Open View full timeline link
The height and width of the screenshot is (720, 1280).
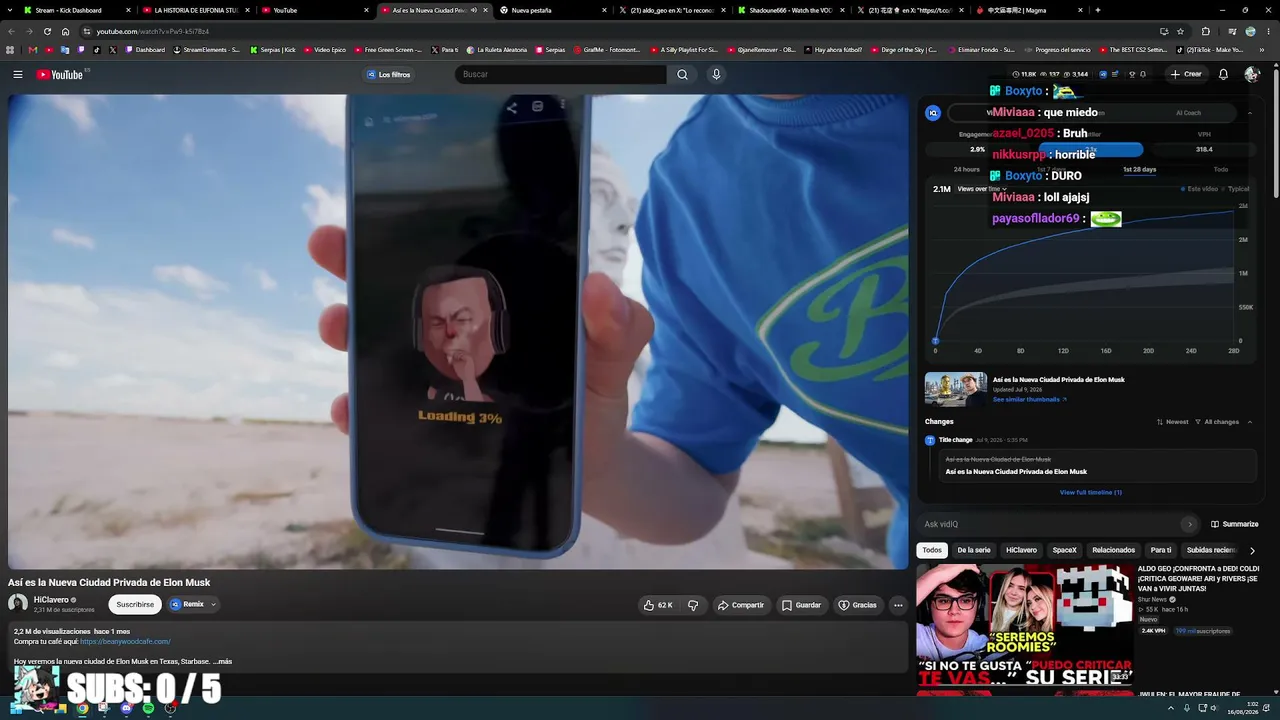pyautogui.click(x=1091, y=492)
